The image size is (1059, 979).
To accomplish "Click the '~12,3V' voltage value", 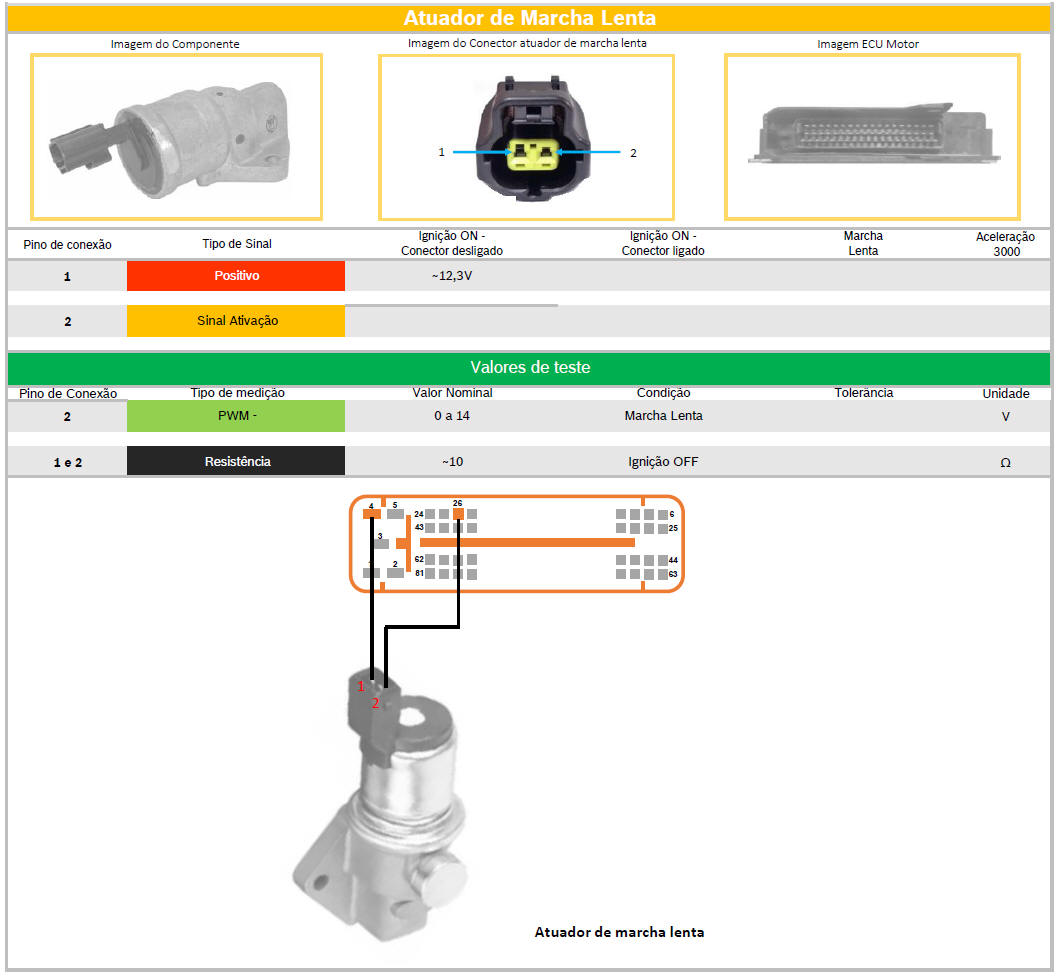I will 451,275.
